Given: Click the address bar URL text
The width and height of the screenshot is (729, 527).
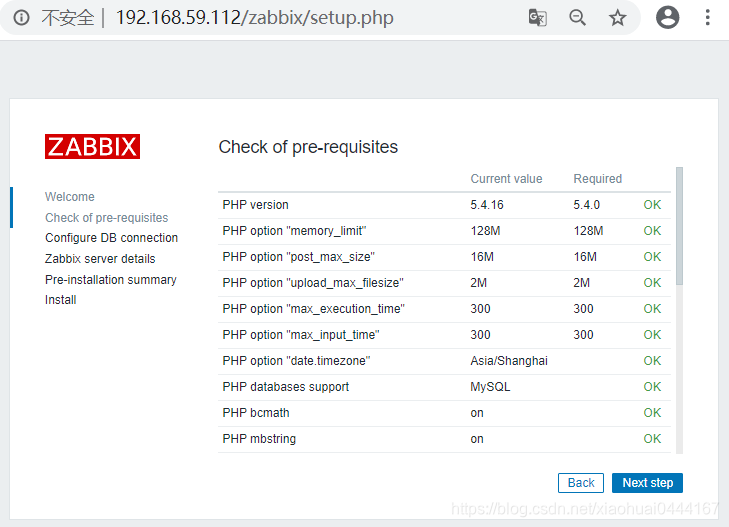Looking at the screenshot, I should 254,18.
